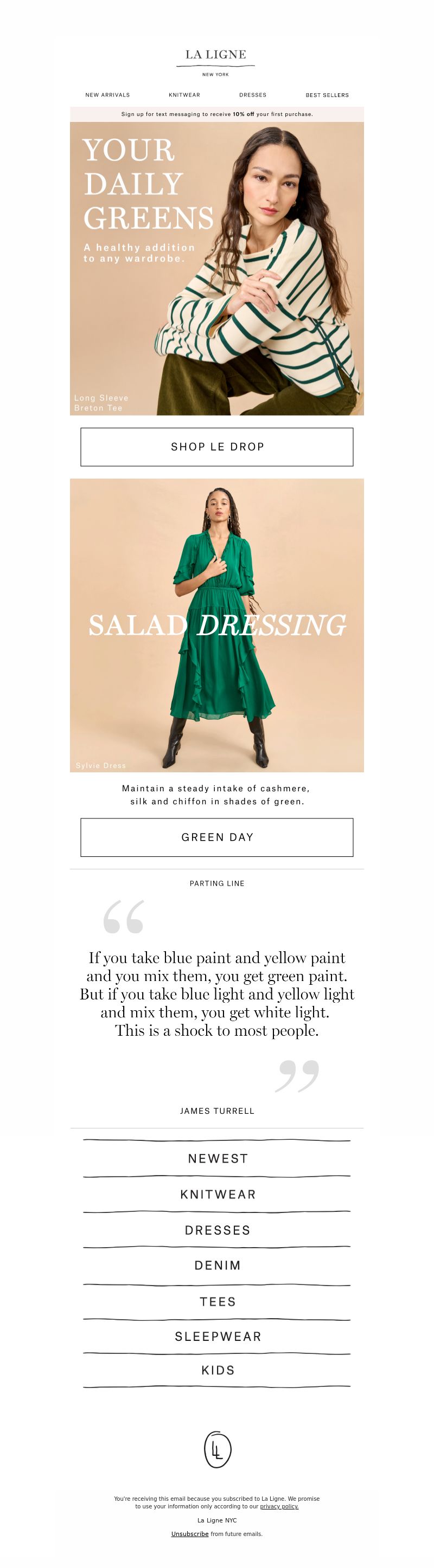The width and height of the screenshot is (434, 1568).
Task: Click Unsubscribe from future emails
Action: click(x=189, y=1534)
